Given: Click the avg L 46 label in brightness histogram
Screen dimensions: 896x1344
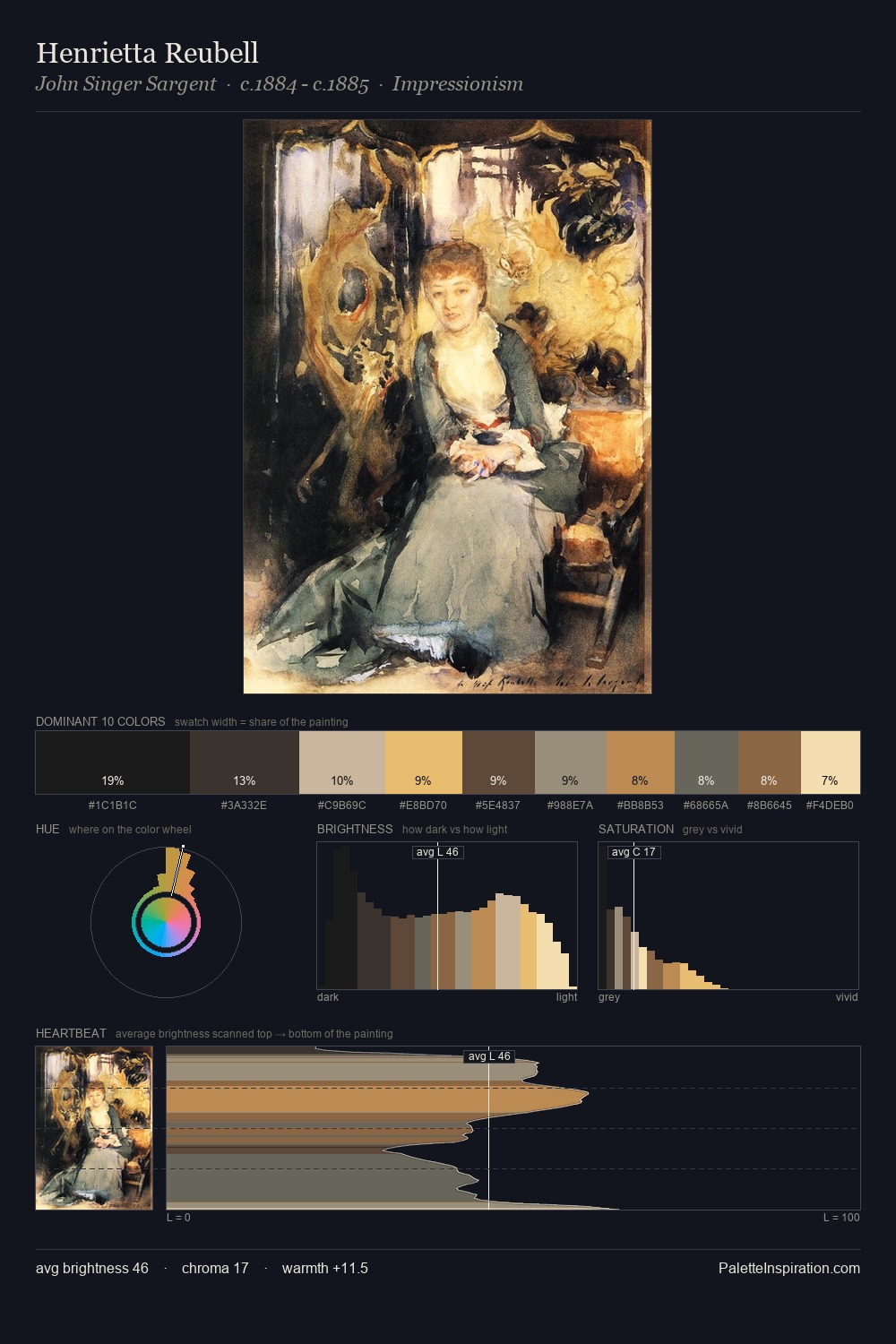Looking at the screenshot, I should tap(437, 852).
